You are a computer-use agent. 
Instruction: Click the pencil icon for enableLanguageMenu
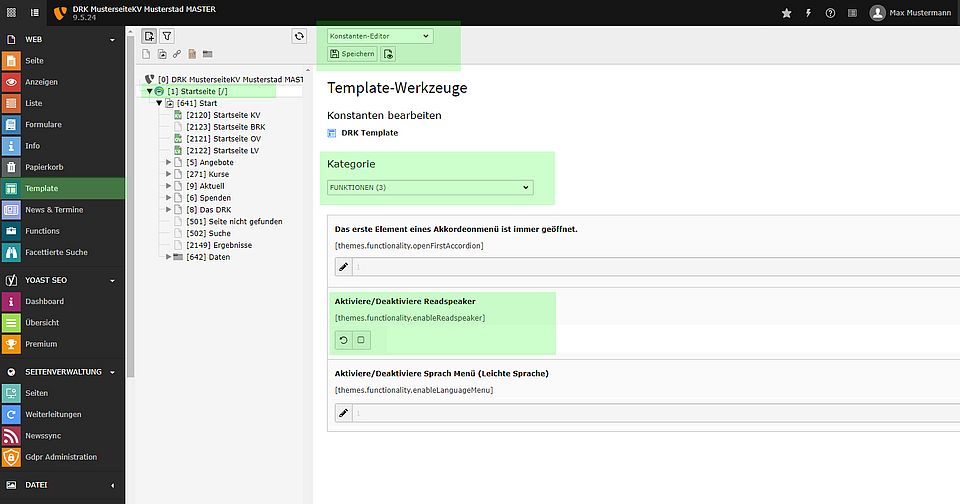click(343, 413)
